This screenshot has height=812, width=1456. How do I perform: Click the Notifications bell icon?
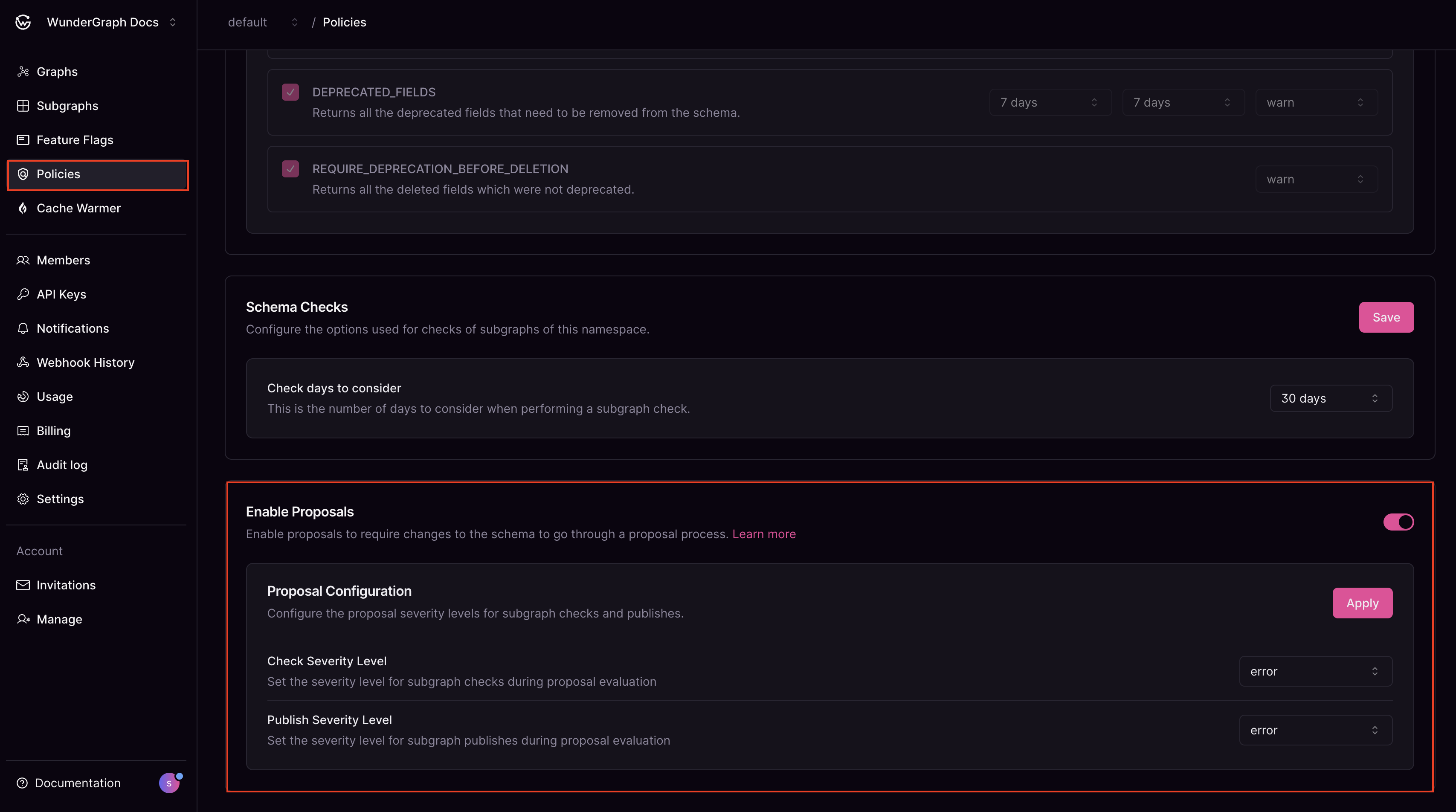pos(23,328)
